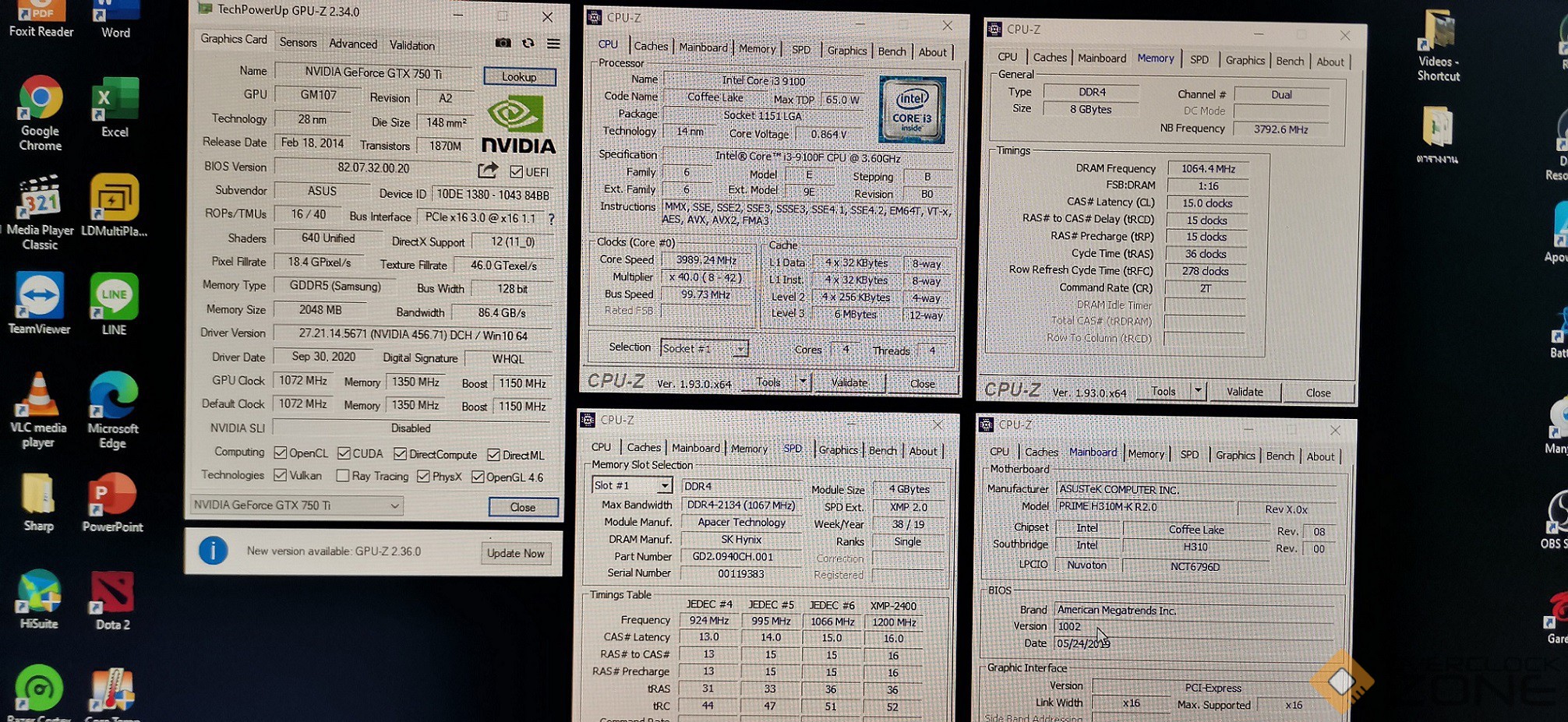Switch to the Sensors tab in GPU-Z
The width and height of the screenshot is (1568, 722).
(298, 43)
